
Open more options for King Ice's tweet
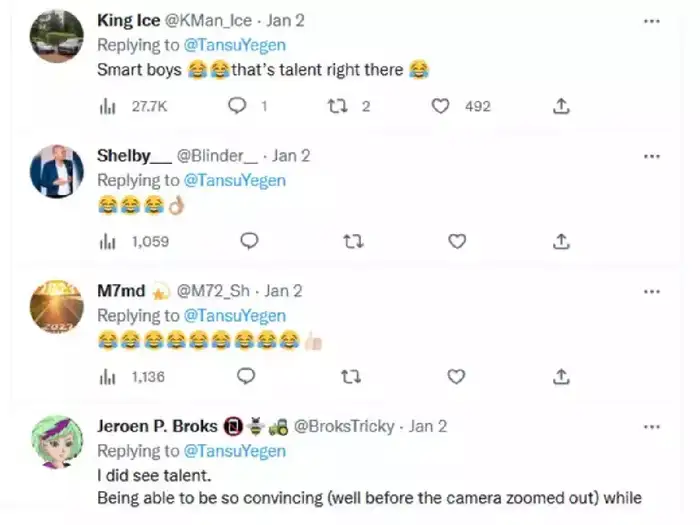click(652, 21)
